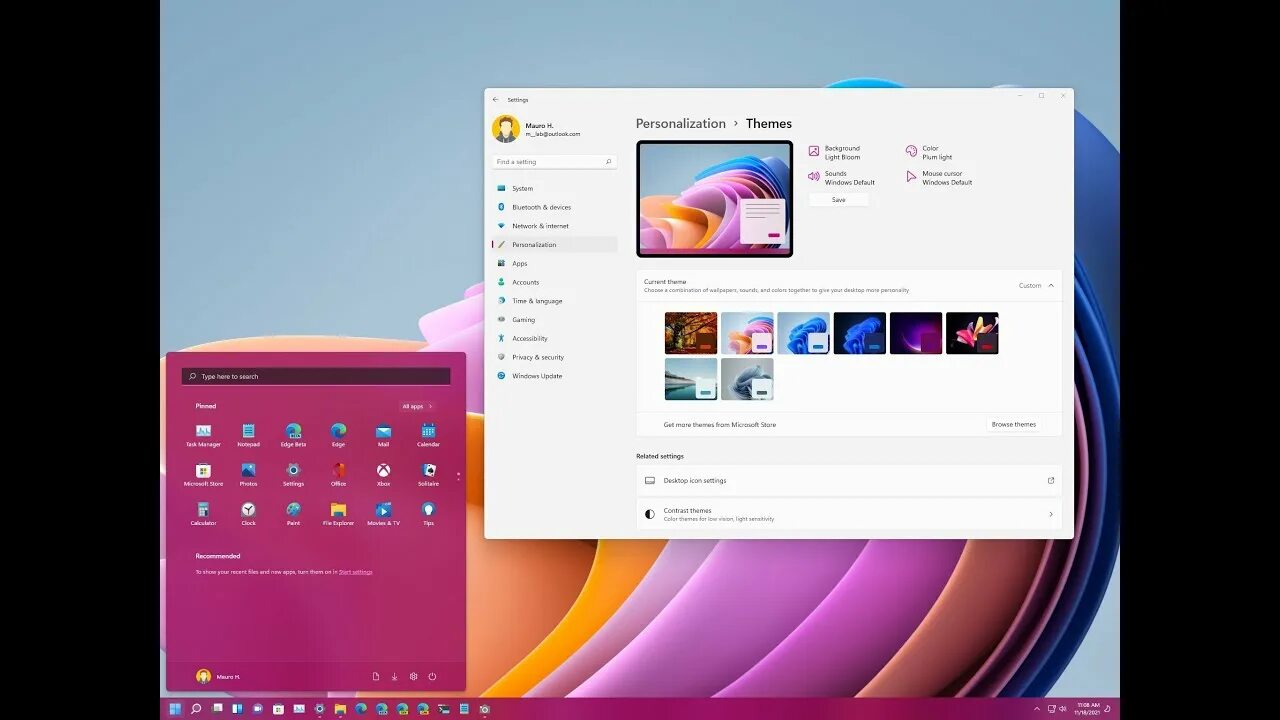Image resolution: width=1280 pixels, height=720 pixels.
Task: Select the dark colorful flower theme thumbnail
Action: pyautogui.click(x=972, y=333)
